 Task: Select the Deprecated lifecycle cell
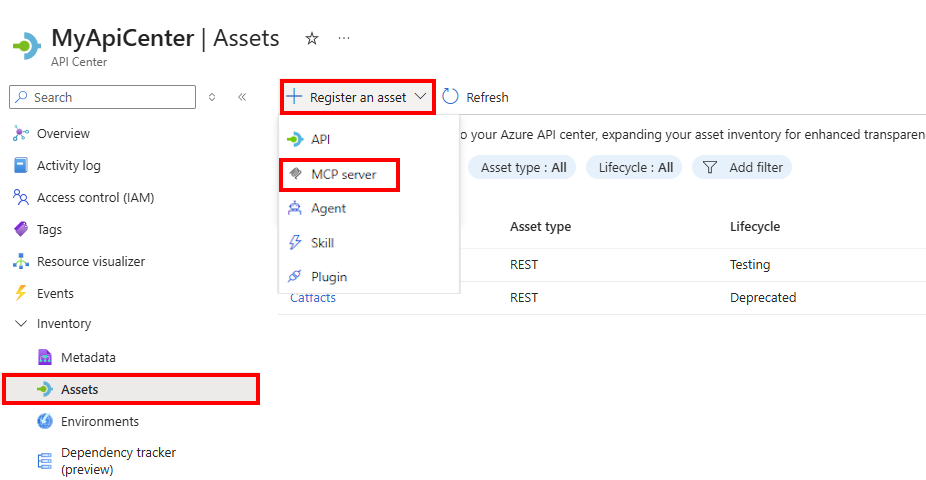pos(763,298)
